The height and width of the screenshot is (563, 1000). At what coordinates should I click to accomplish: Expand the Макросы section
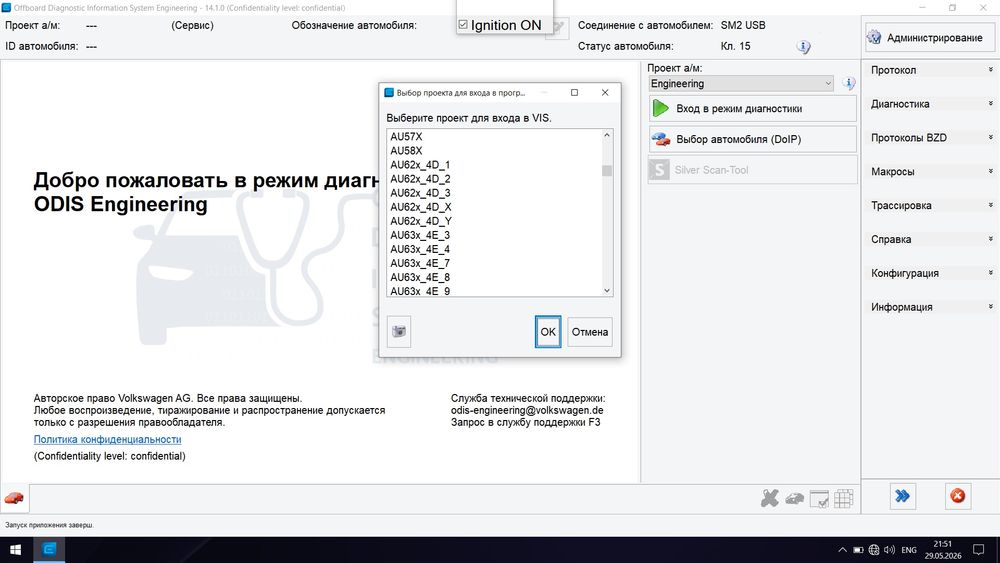coord(930,172)
